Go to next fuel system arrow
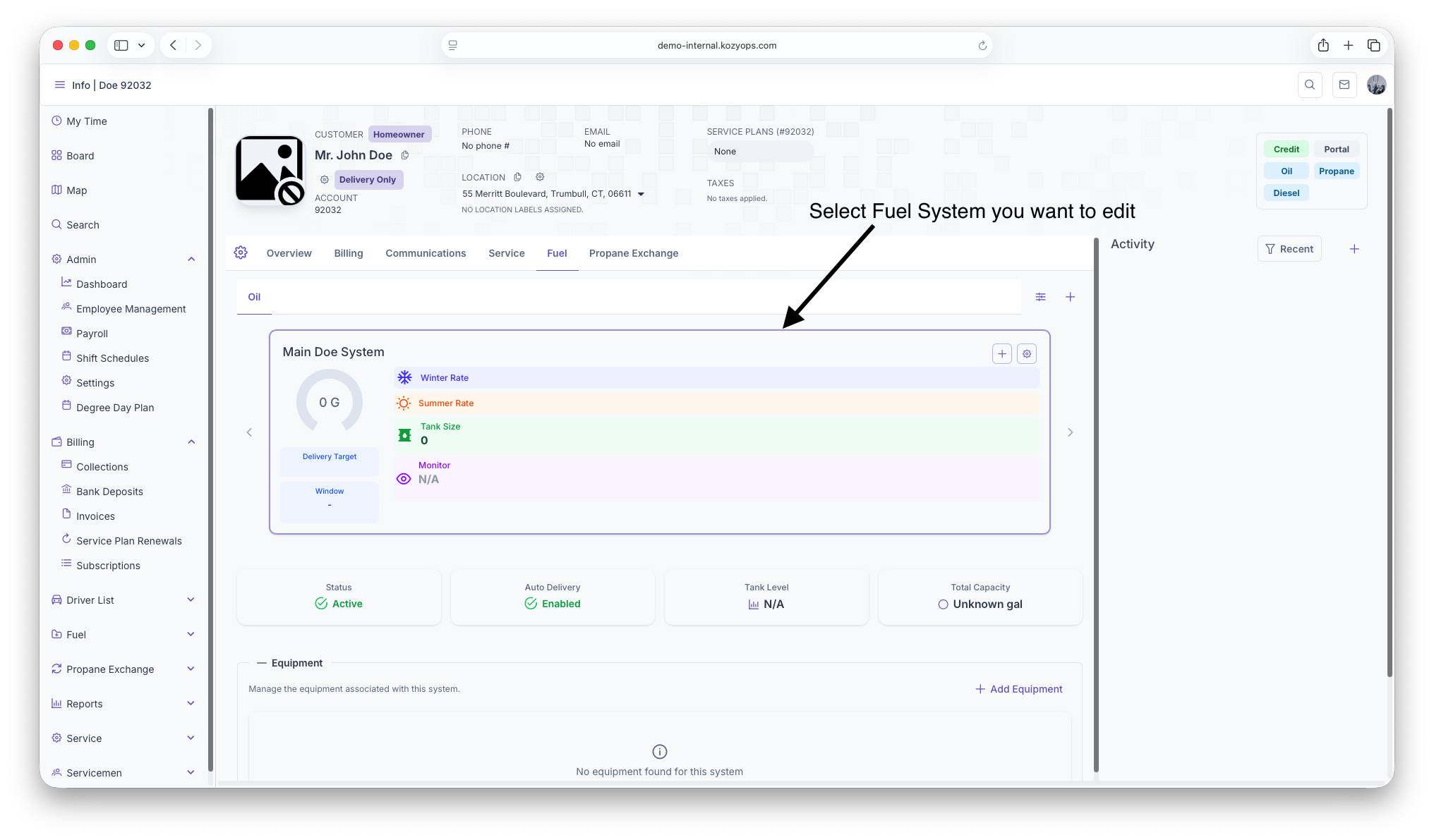 pyautogui.click(x=1070, y=432)
